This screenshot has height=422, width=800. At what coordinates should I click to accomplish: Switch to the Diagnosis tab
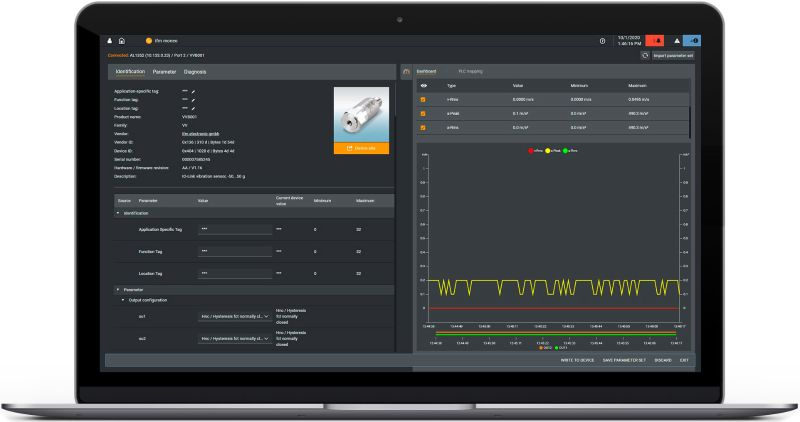(x=195, y=72)
